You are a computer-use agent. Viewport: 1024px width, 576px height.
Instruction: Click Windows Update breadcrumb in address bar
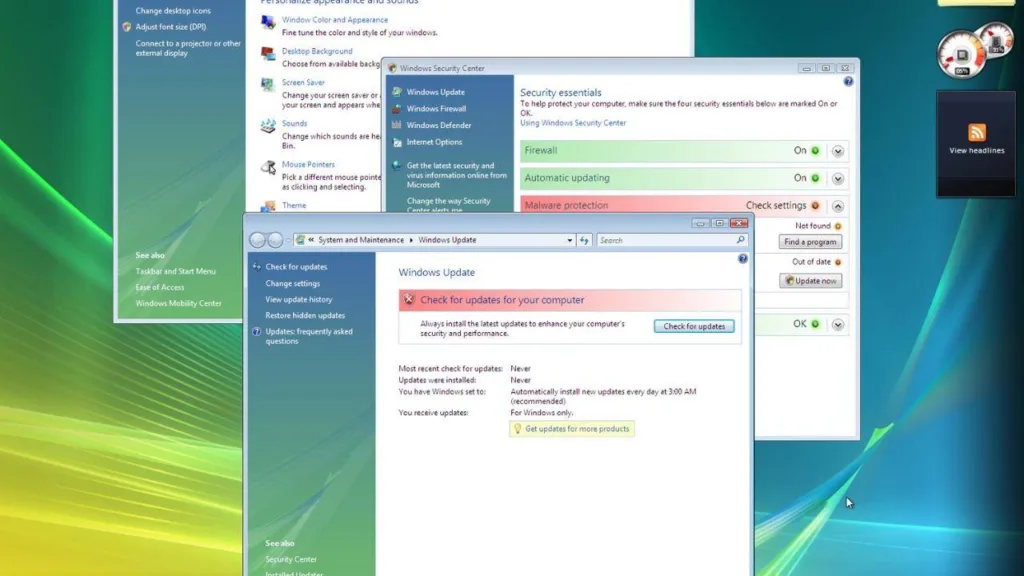click(x=447, y=240)
